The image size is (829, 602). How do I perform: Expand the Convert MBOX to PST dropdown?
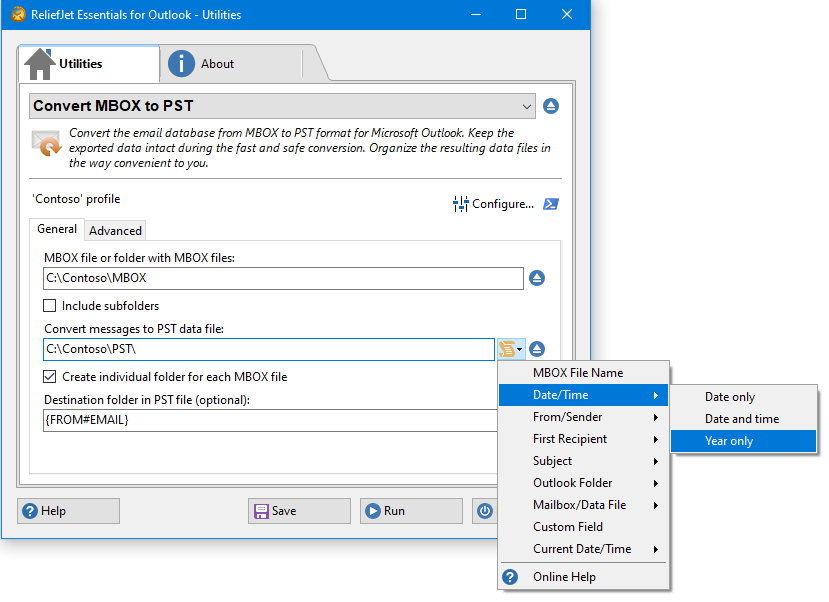point(282,106)
